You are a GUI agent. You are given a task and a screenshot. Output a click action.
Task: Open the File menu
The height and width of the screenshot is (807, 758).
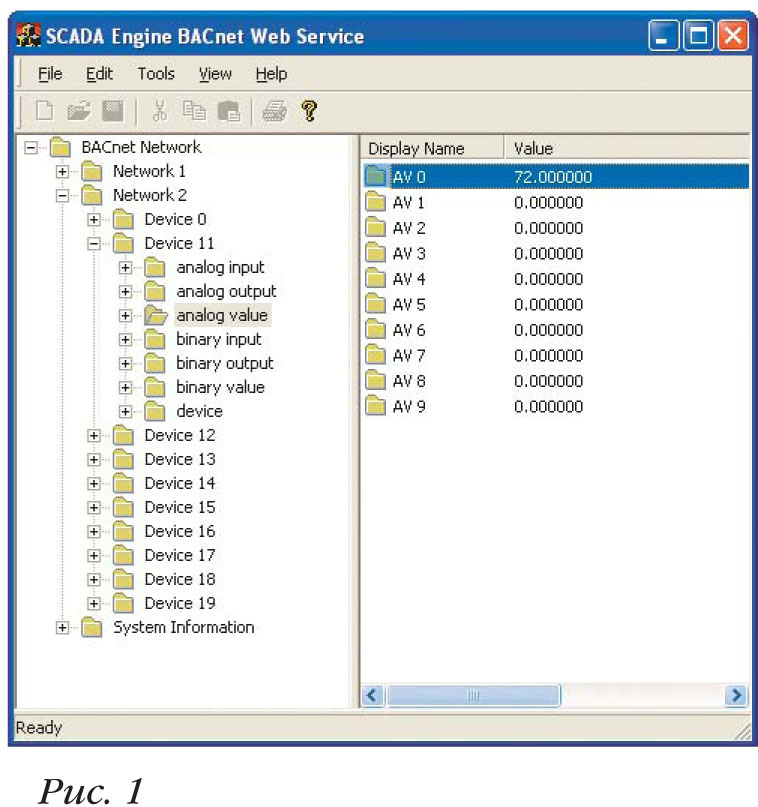tap(50, 74)
